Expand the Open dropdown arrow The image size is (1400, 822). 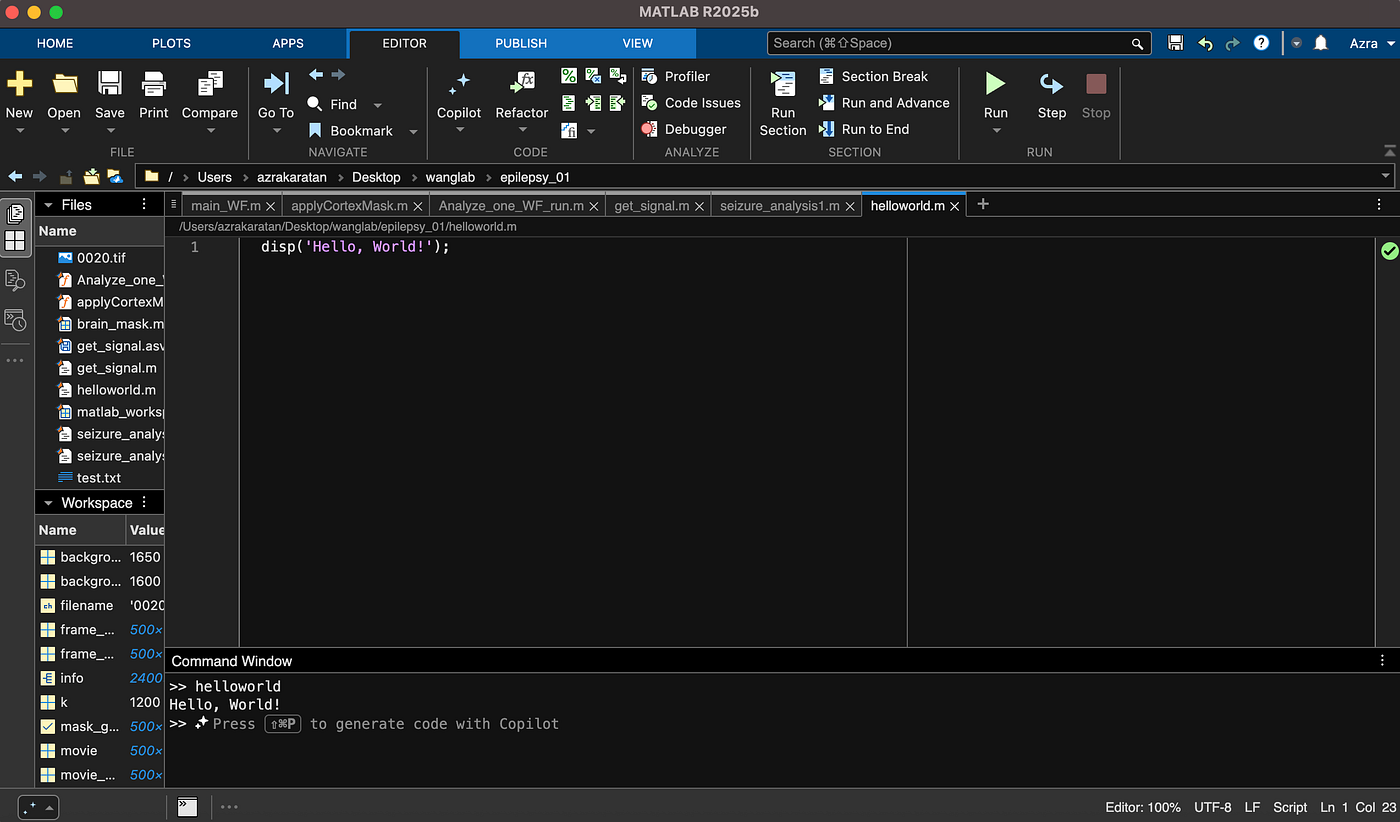click(64, 131)
